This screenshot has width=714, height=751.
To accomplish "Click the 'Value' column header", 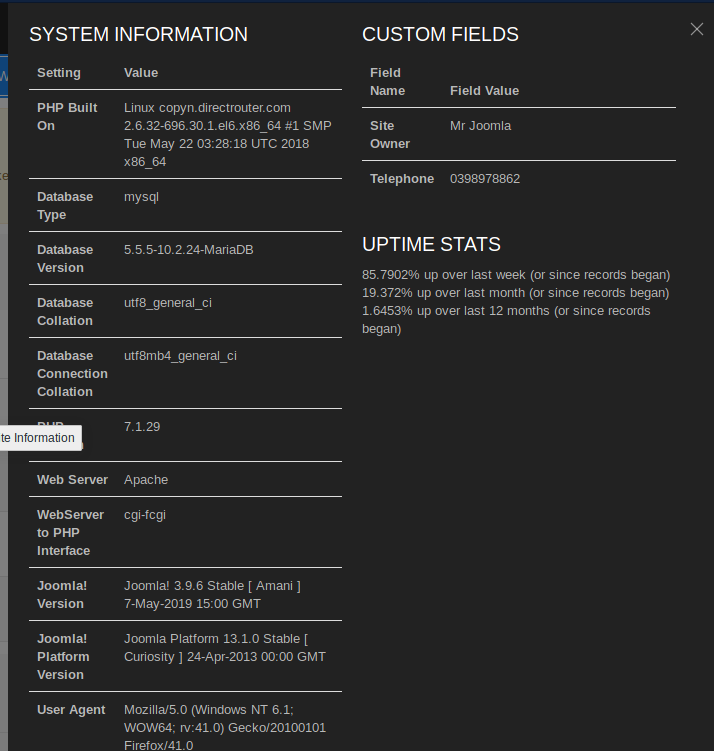I will click(x=141, y=73).
